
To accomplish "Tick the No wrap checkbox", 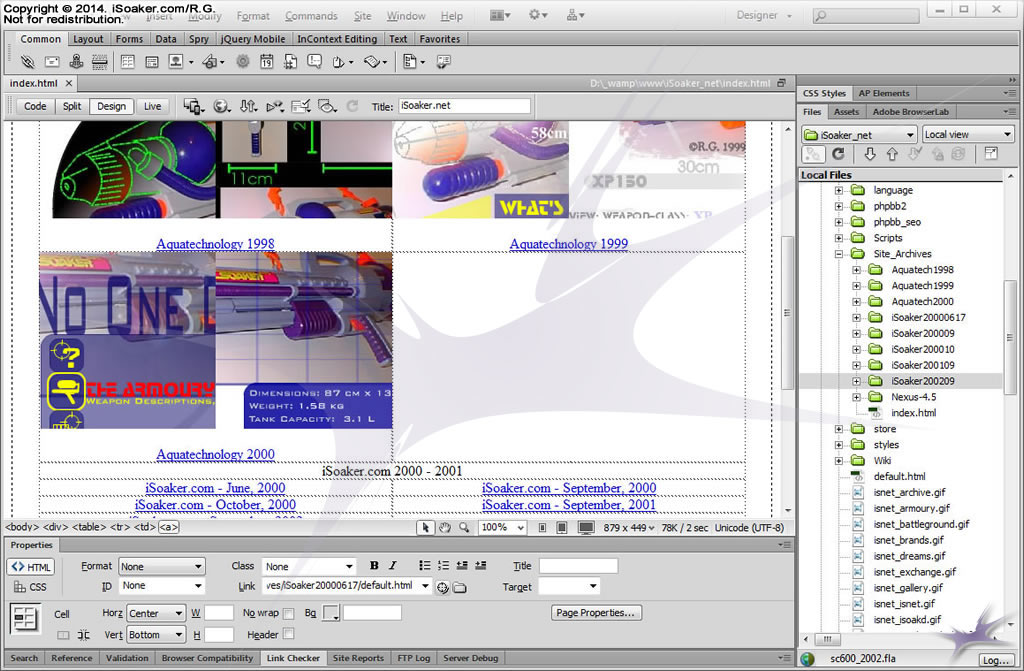I will pyautogui.click(x=289, y=614).
